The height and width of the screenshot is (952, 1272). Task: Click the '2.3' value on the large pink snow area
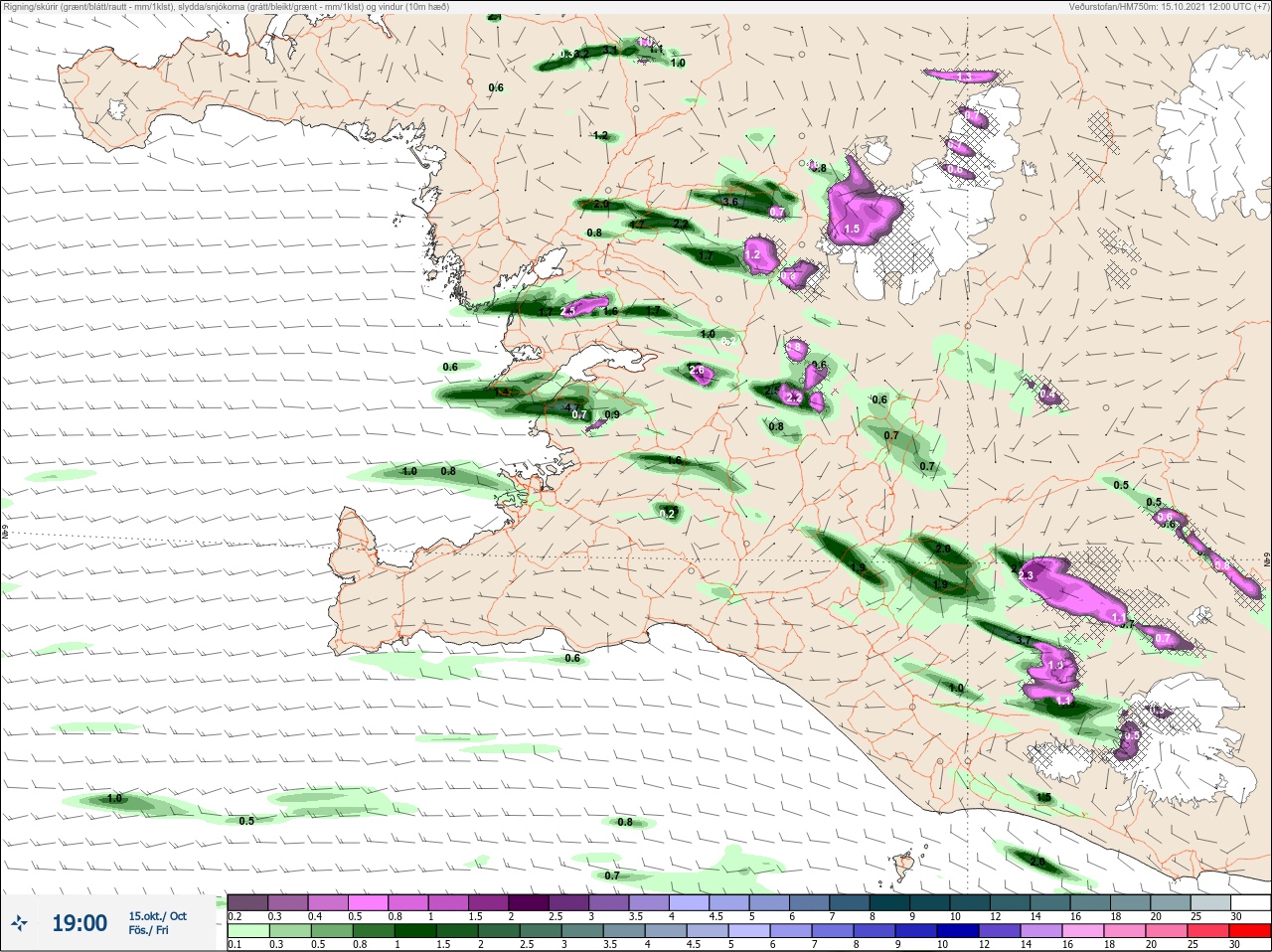coord(1027,575)
